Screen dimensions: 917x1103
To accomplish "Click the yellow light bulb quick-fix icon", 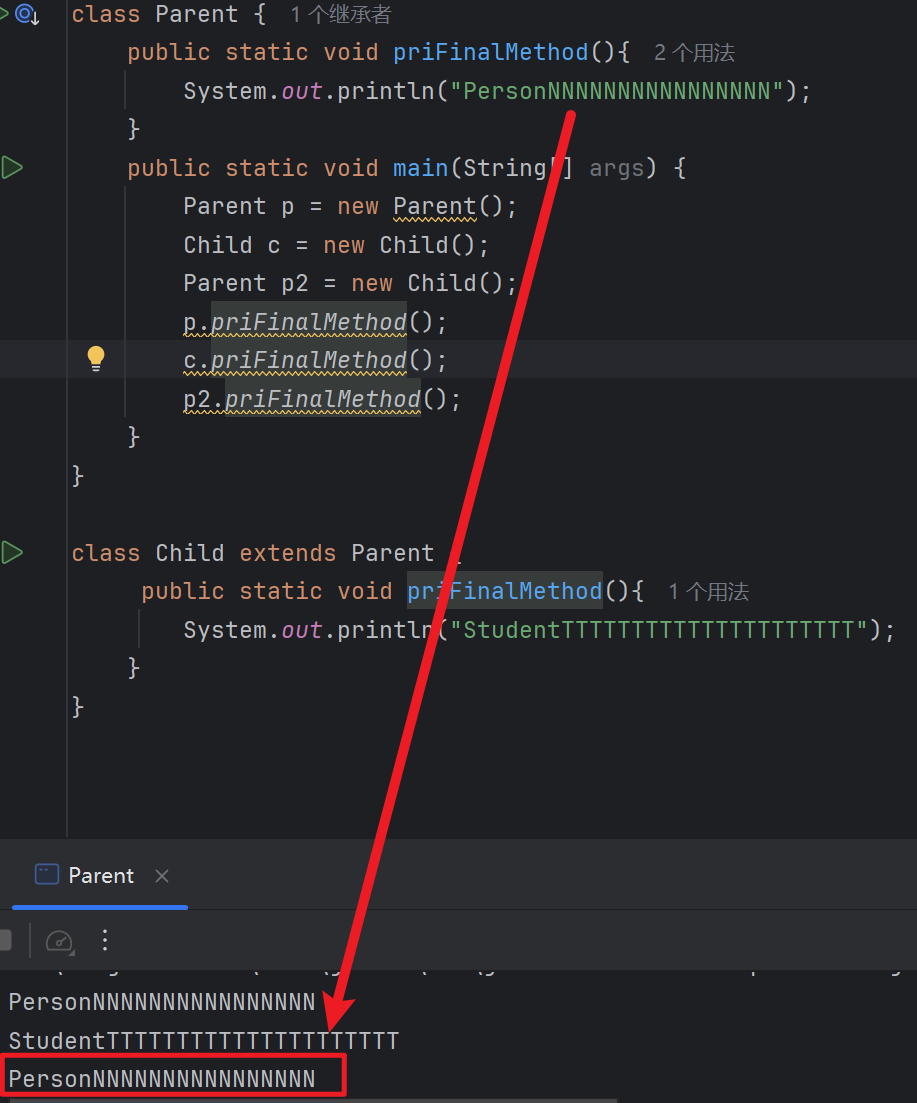I will (95, 358).
